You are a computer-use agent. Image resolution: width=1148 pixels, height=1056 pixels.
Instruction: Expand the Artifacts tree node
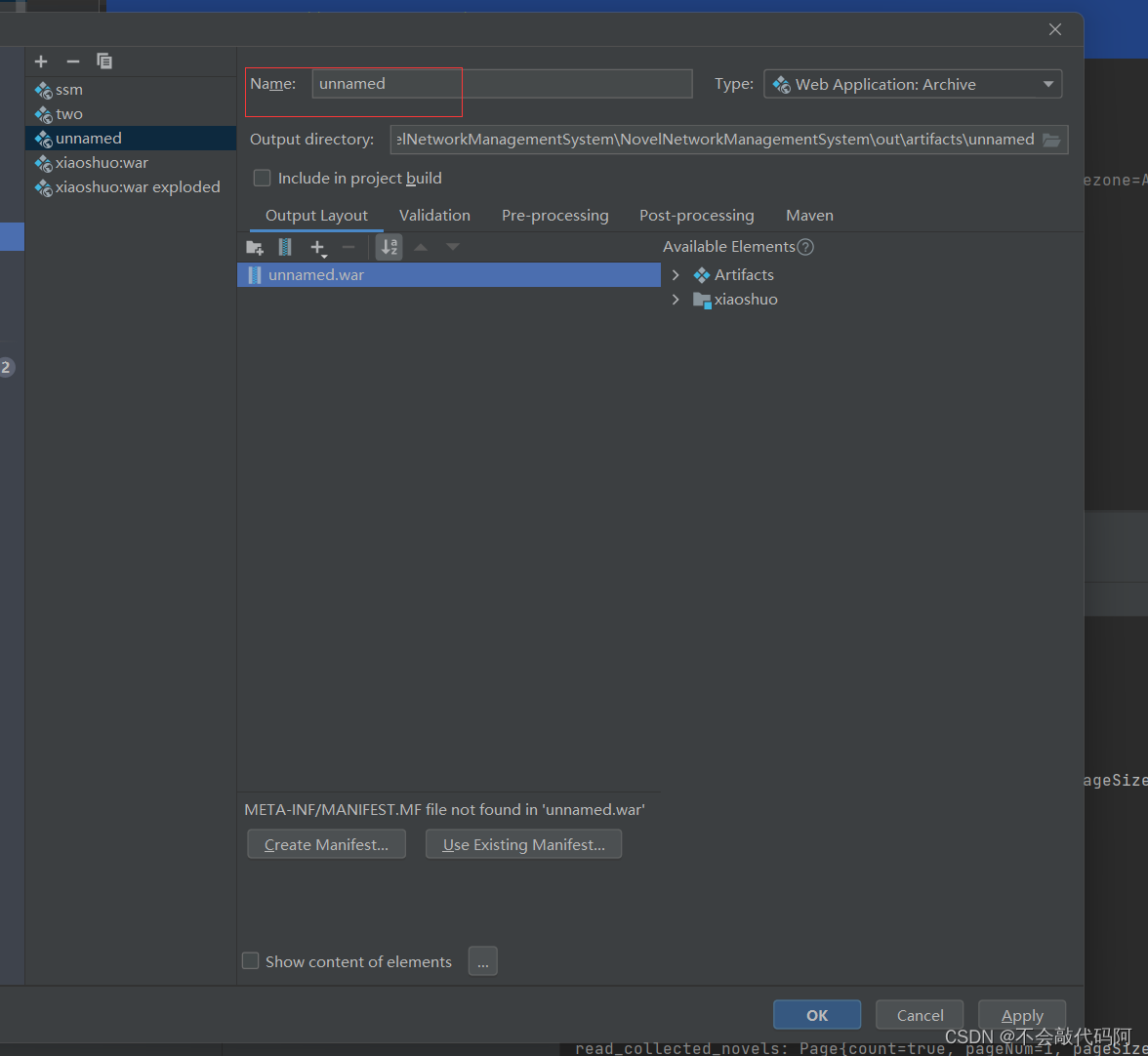[676, 275]
